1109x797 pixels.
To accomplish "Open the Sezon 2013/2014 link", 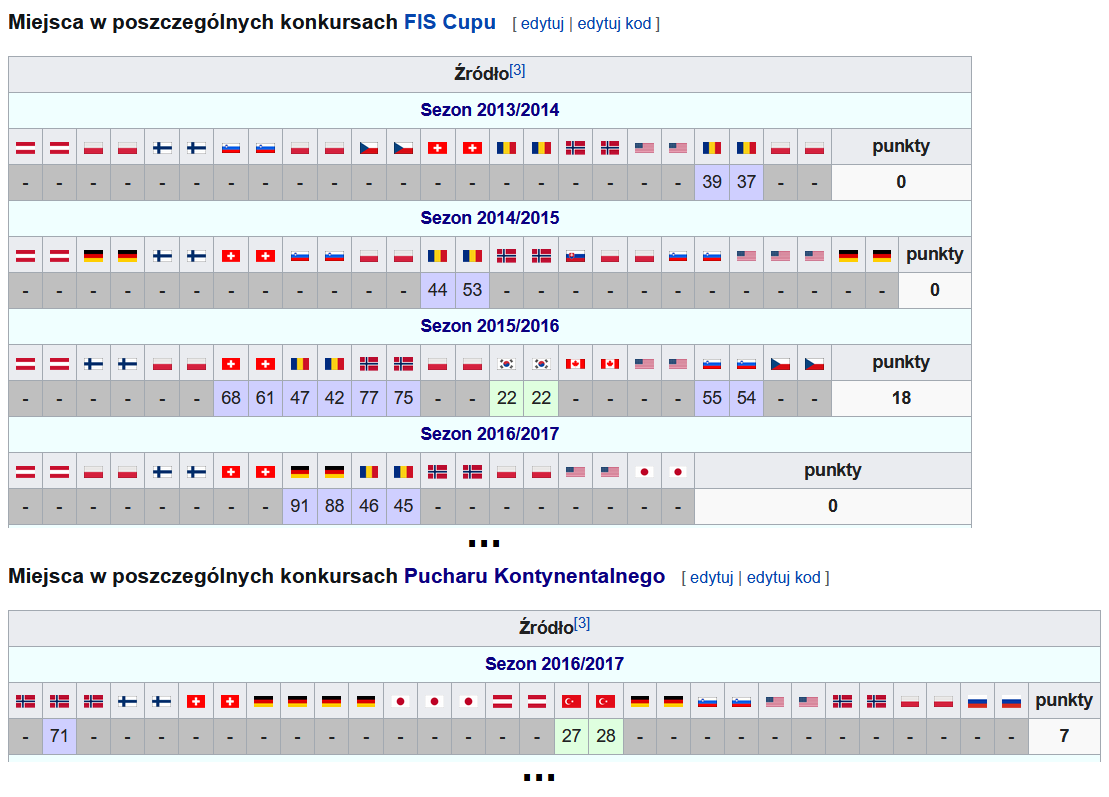I will [x=489, y=110].
